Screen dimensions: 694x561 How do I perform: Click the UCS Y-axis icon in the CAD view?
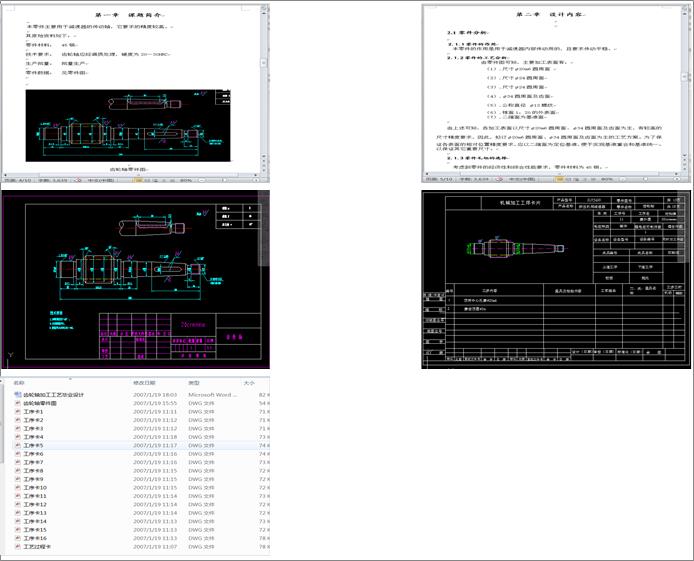coord(11,355)
